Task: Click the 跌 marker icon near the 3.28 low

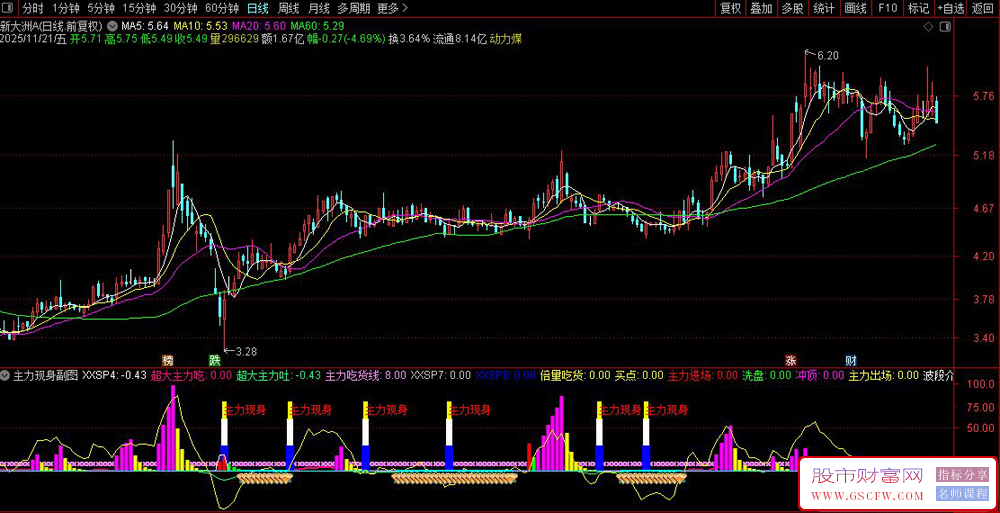Action: 214,360
